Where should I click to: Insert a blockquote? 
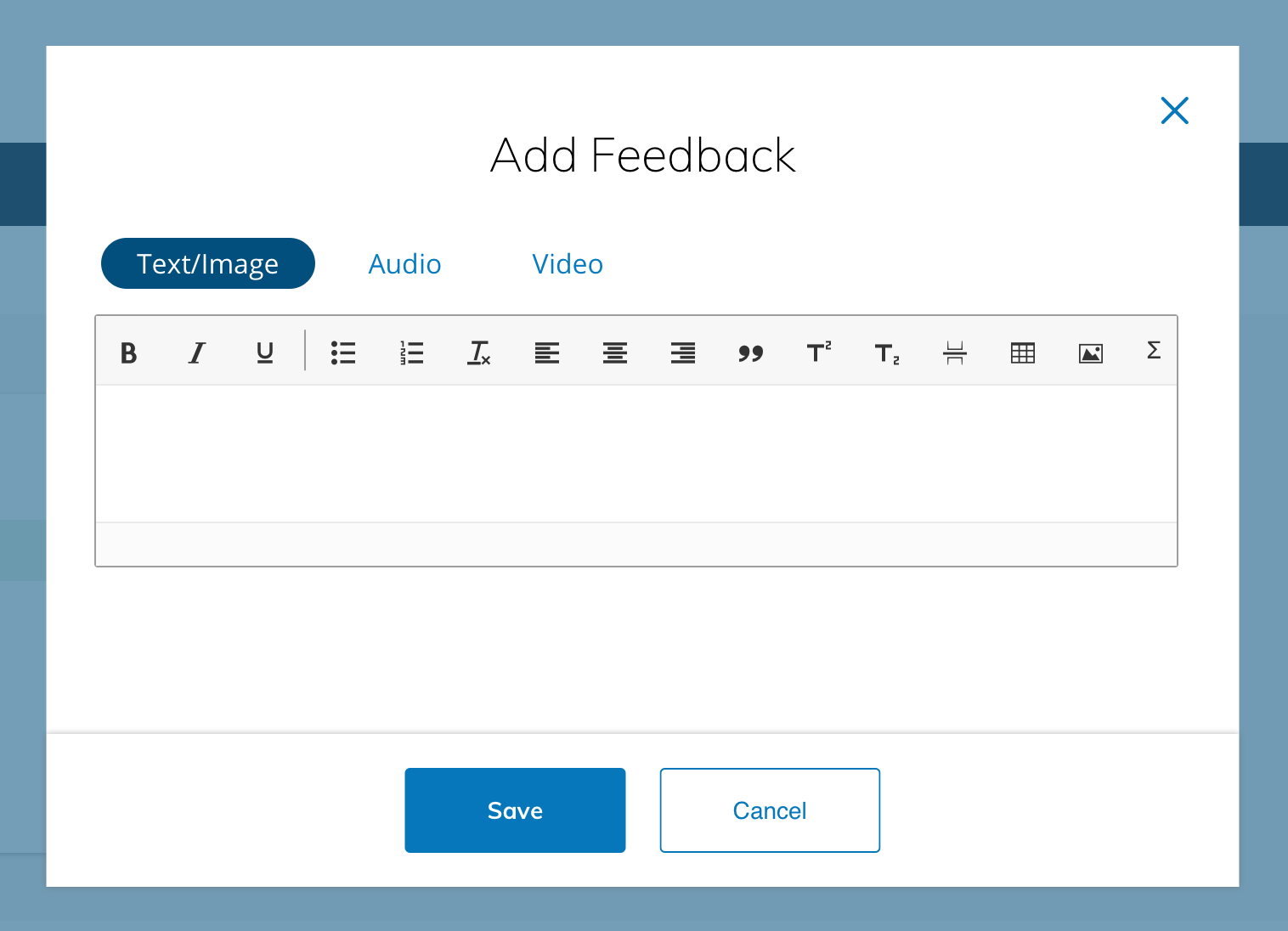pyautogui.click(x=751, y=352)
